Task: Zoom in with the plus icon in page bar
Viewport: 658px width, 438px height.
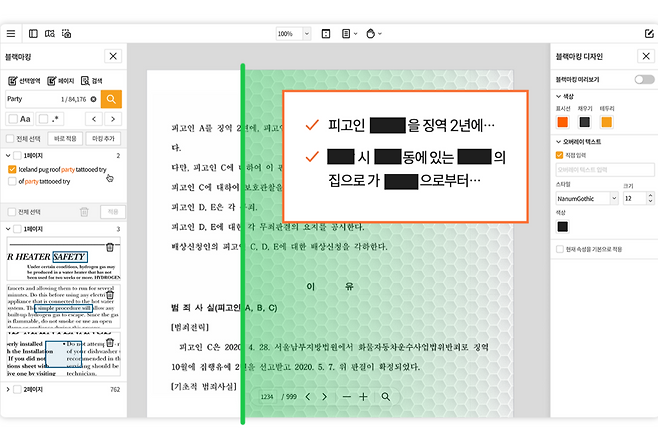Action: 363,397
